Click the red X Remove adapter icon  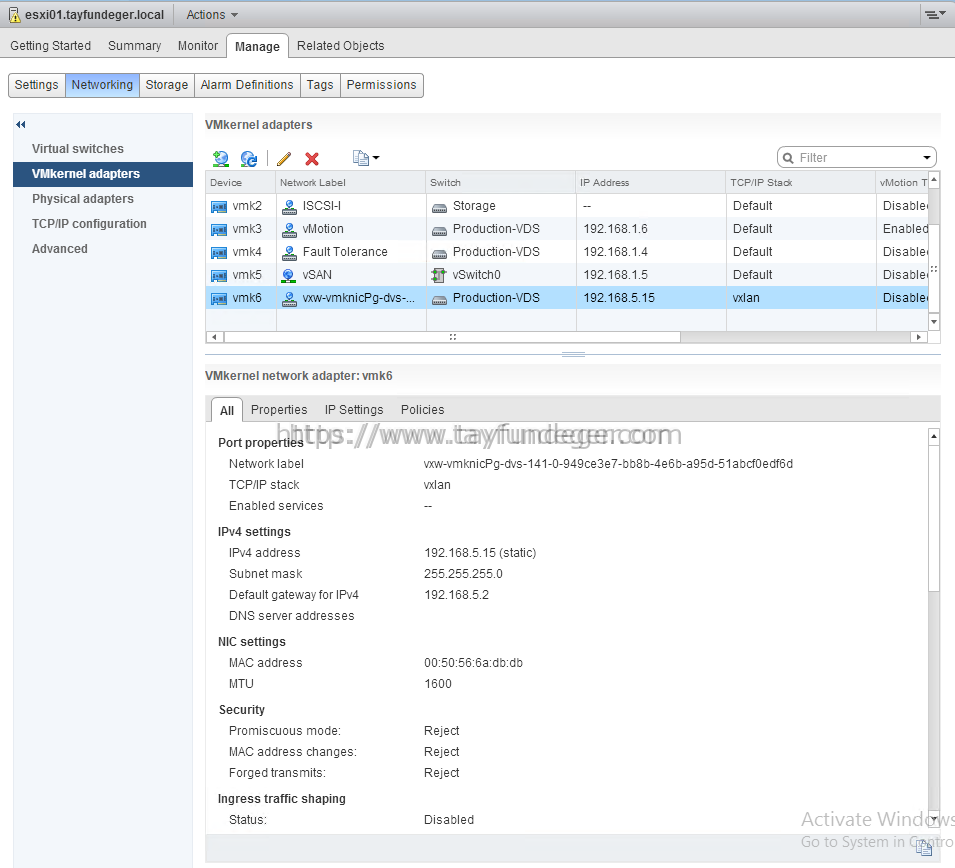click(312, 159)
